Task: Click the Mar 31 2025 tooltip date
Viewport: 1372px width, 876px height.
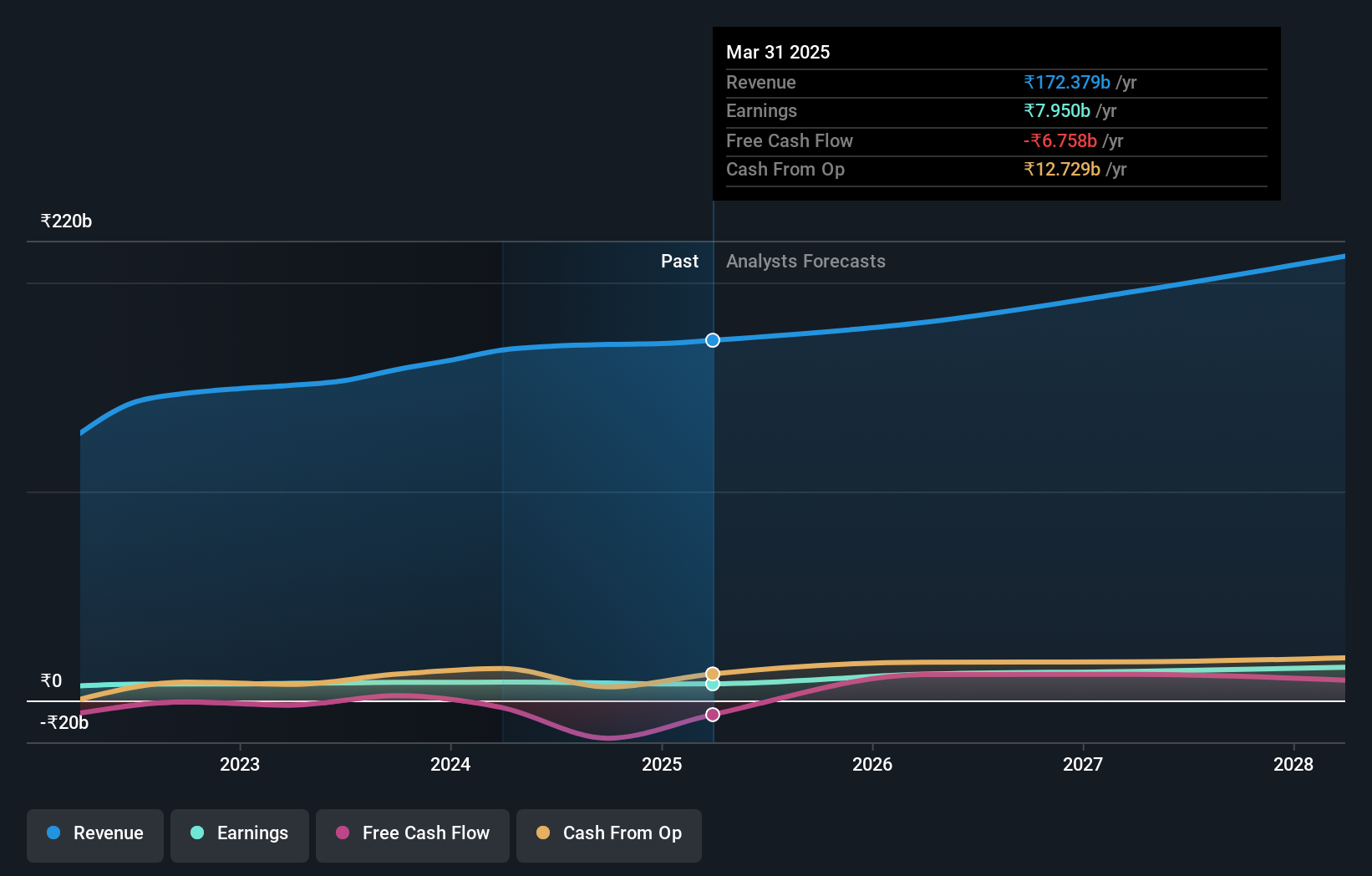Action: click(x=778, y=52)
